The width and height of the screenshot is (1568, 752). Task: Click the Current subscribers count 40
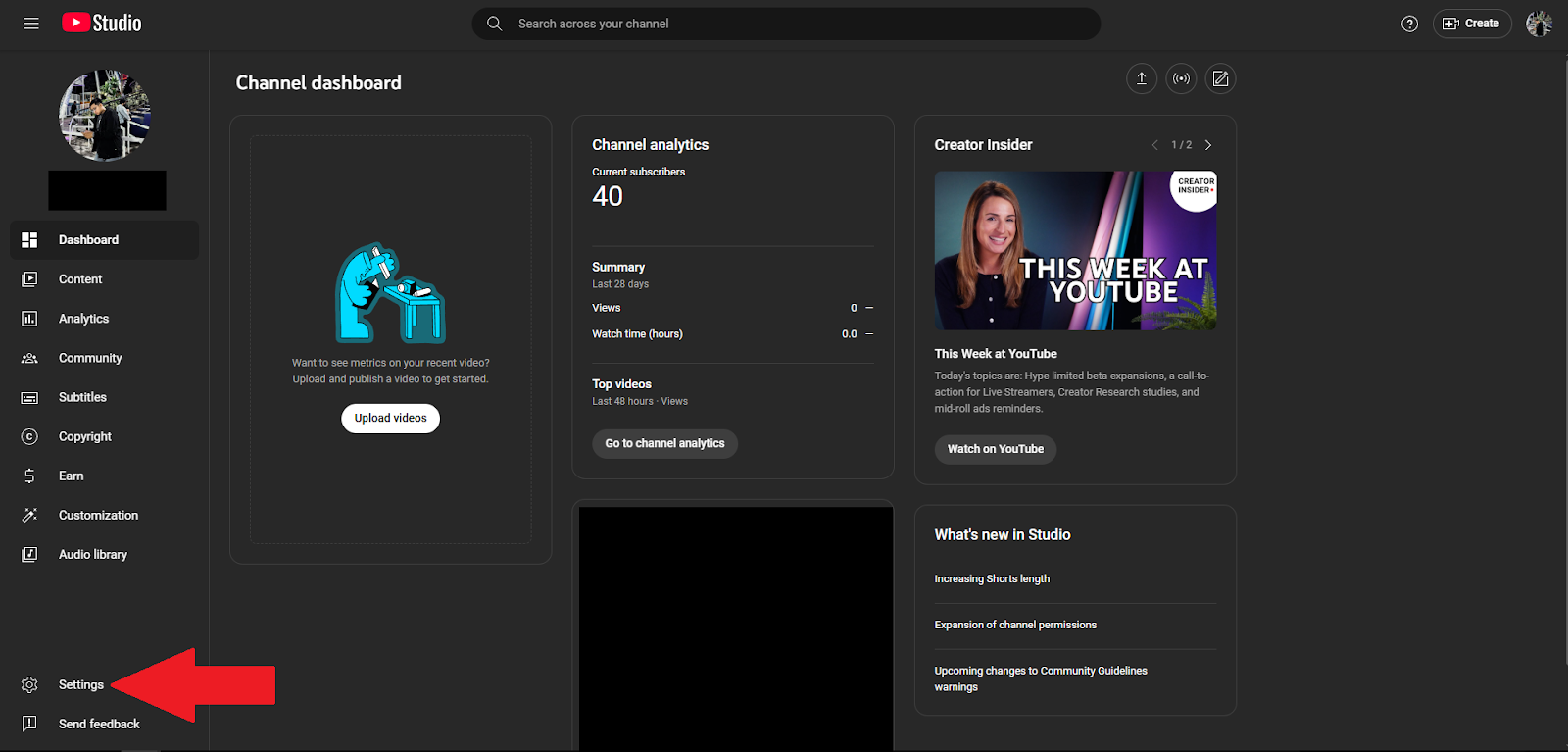coord(608,196)
